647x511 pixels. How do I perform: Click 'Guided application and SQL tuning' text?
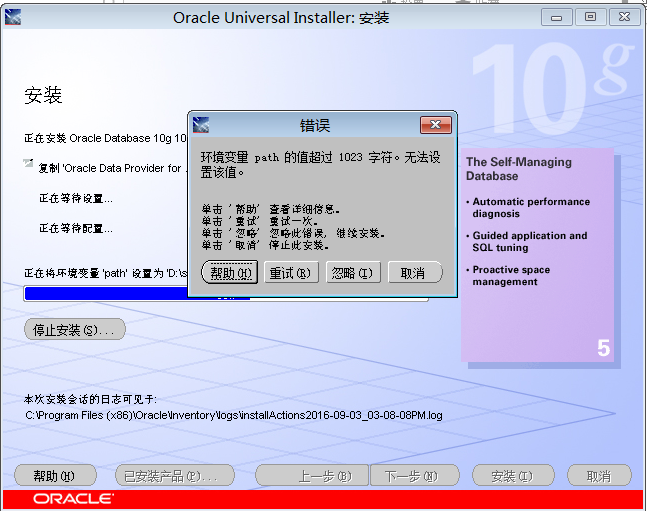530,241
